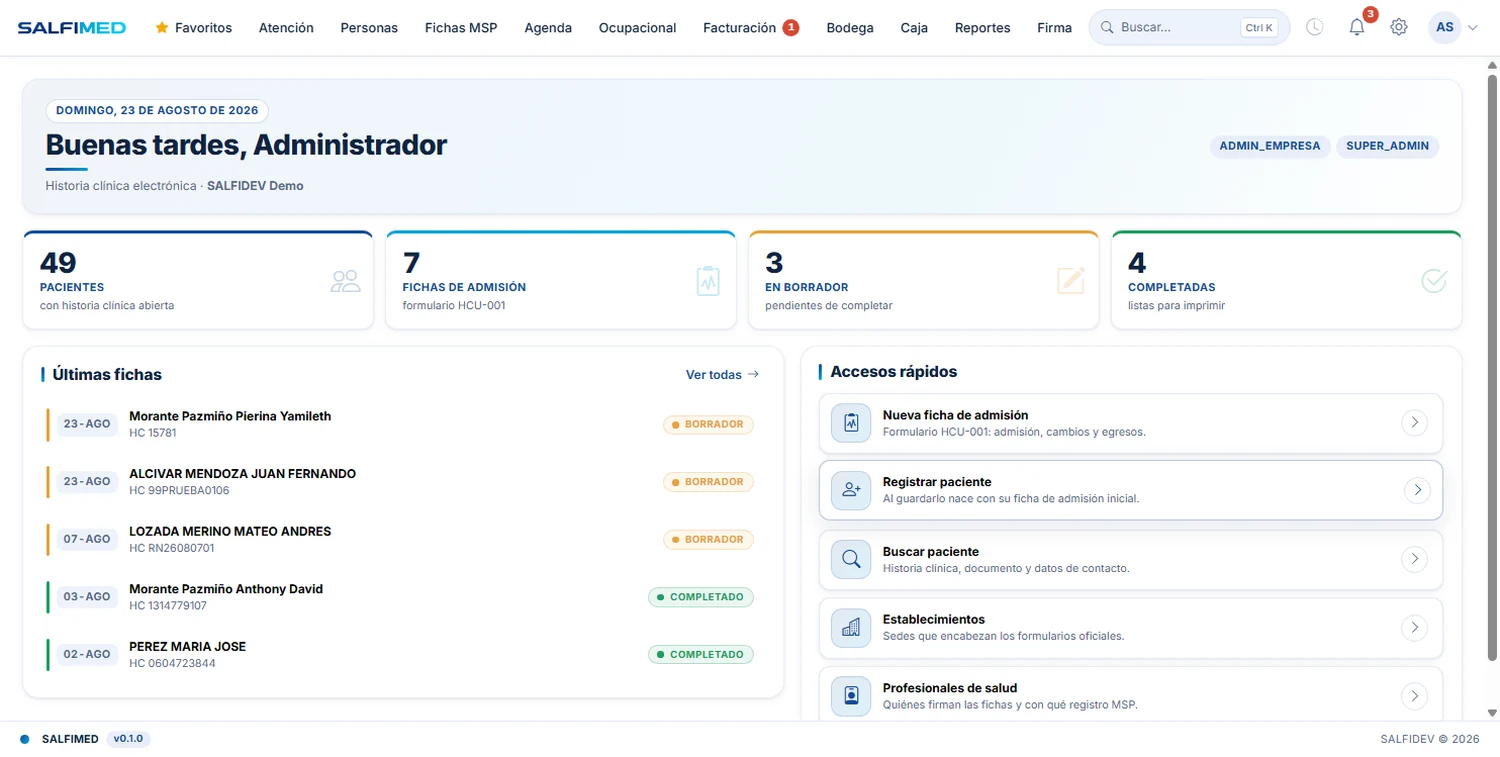Open the Fichas MSP menu
The height and width of the screenshot is (757, 1500).
pos(461,28)
